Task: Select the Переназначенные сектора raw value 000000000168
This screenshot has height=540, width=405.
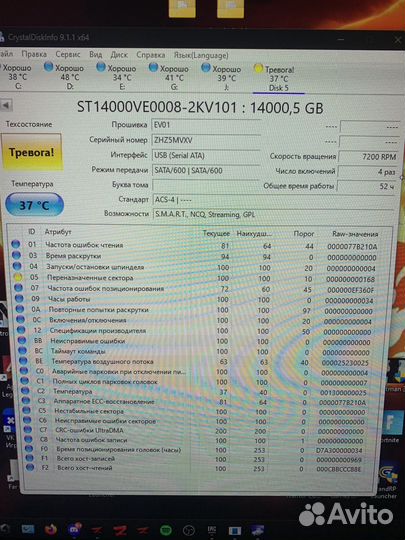Action: click(x=351, y=279)
